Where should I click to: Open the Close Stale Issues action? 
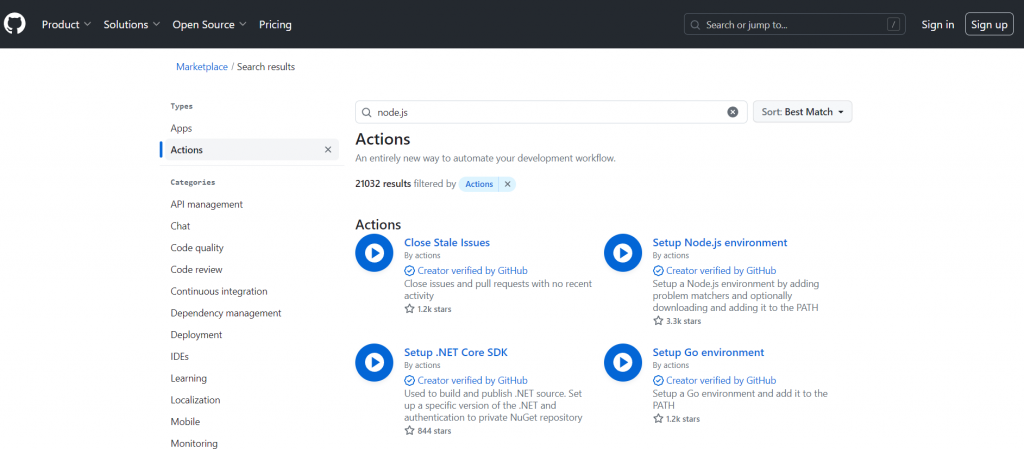click(x=447, y=242)
